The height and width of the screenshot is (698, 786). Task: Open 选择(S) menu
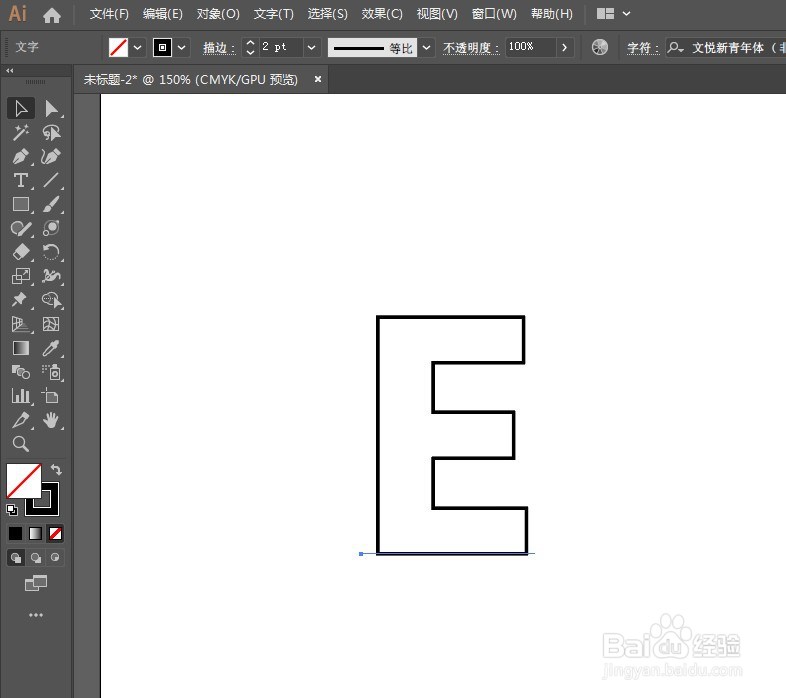pyautogui.click(x=327, y=14)
